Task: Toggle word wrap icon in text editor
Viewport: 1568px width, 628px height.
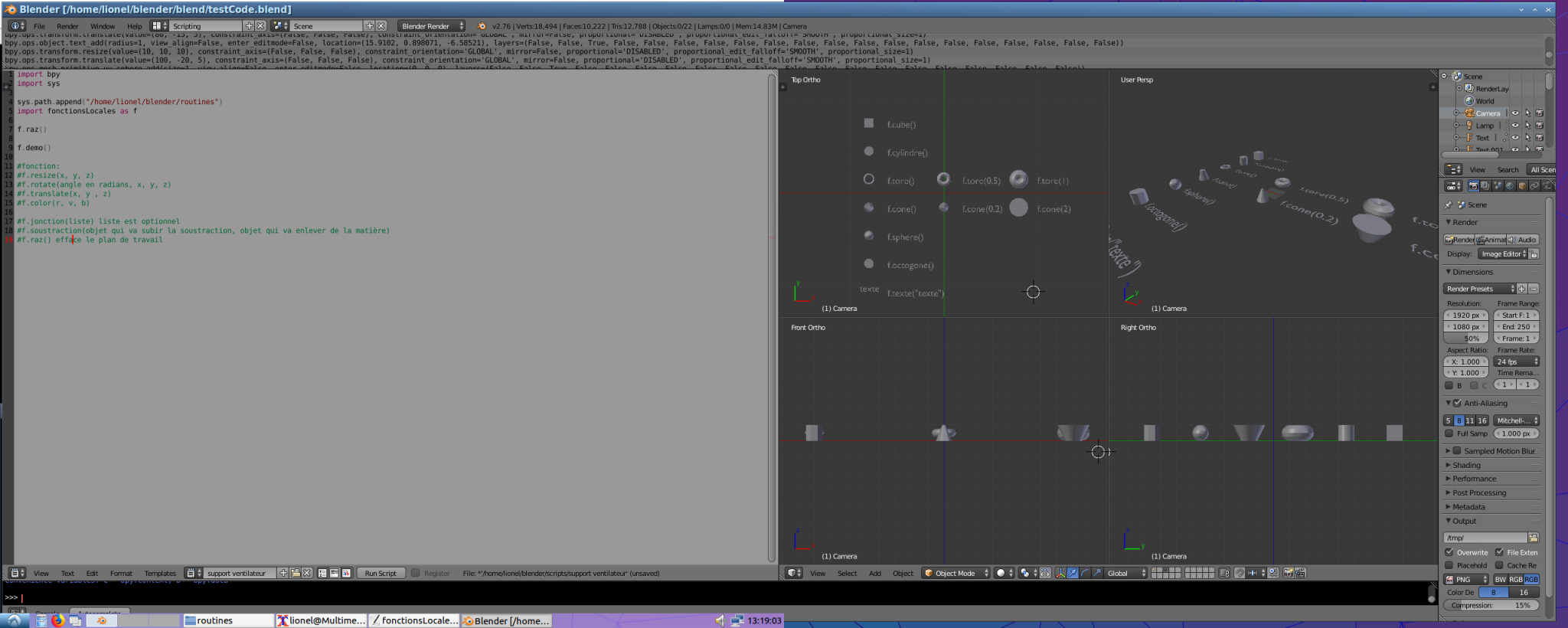Action: click(x=335, y=573)
